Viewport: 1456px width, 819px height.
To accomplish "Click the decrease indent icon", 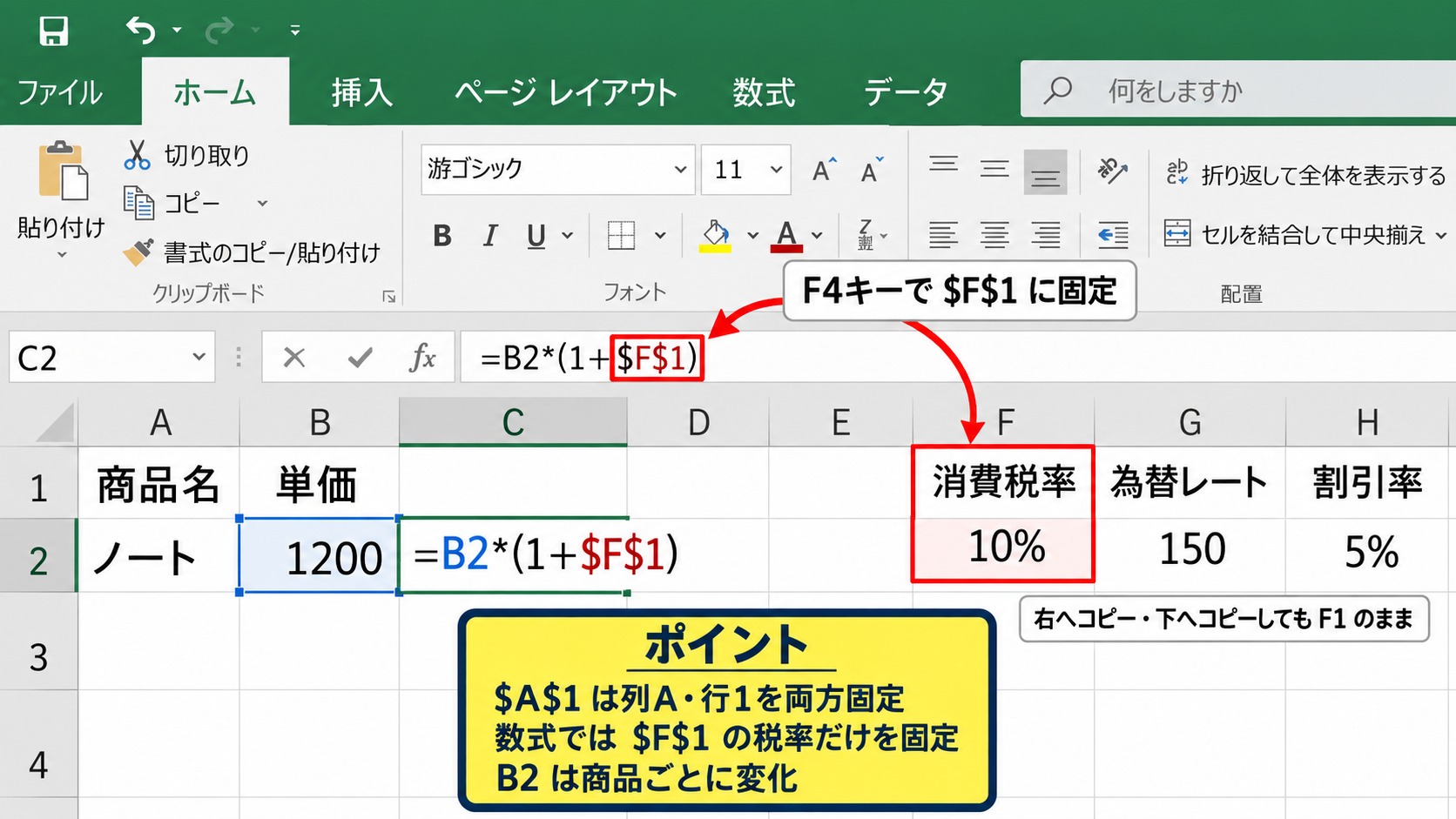I will coord(1113,235).
